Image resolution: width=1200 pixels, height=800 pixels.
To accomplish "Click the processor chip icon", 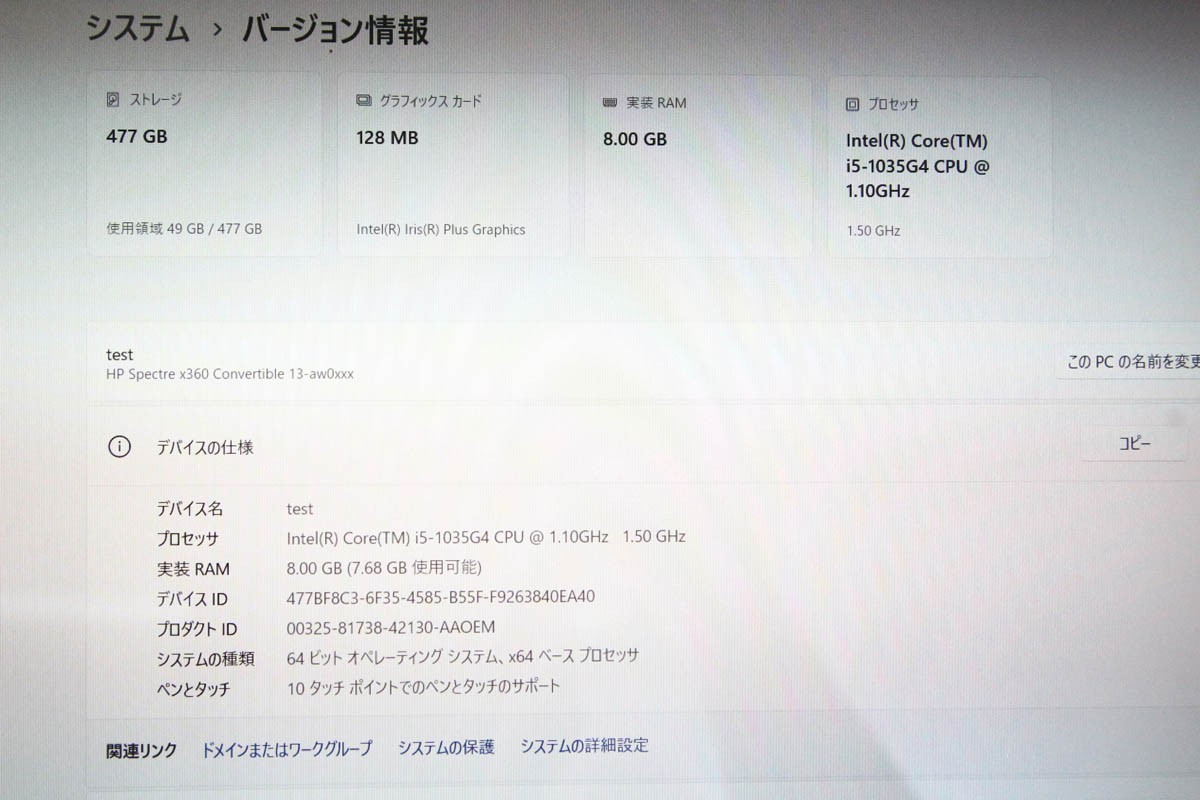I will pos(852,104).
